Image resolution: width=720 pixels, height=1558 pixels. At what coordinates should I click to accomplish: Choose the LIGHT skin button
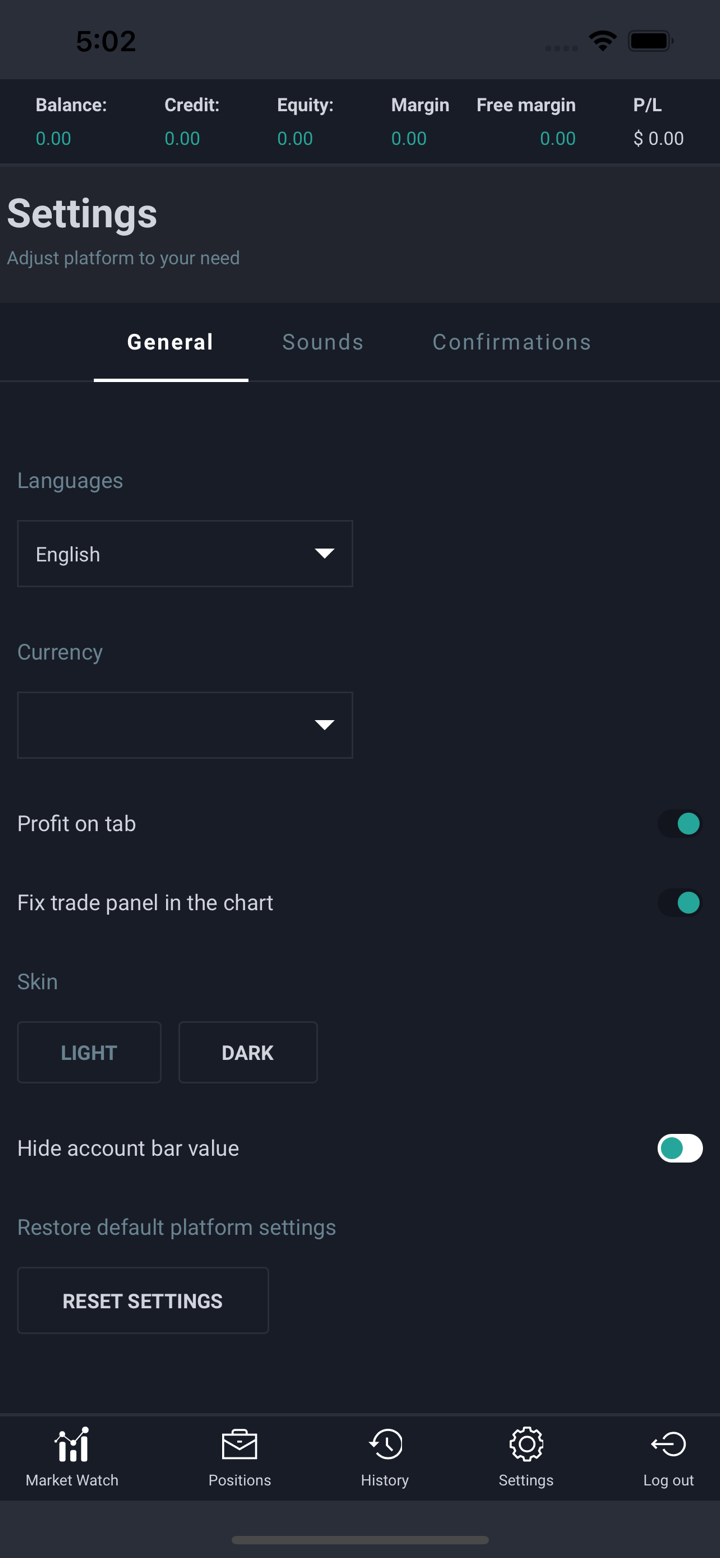(89, 1052)
